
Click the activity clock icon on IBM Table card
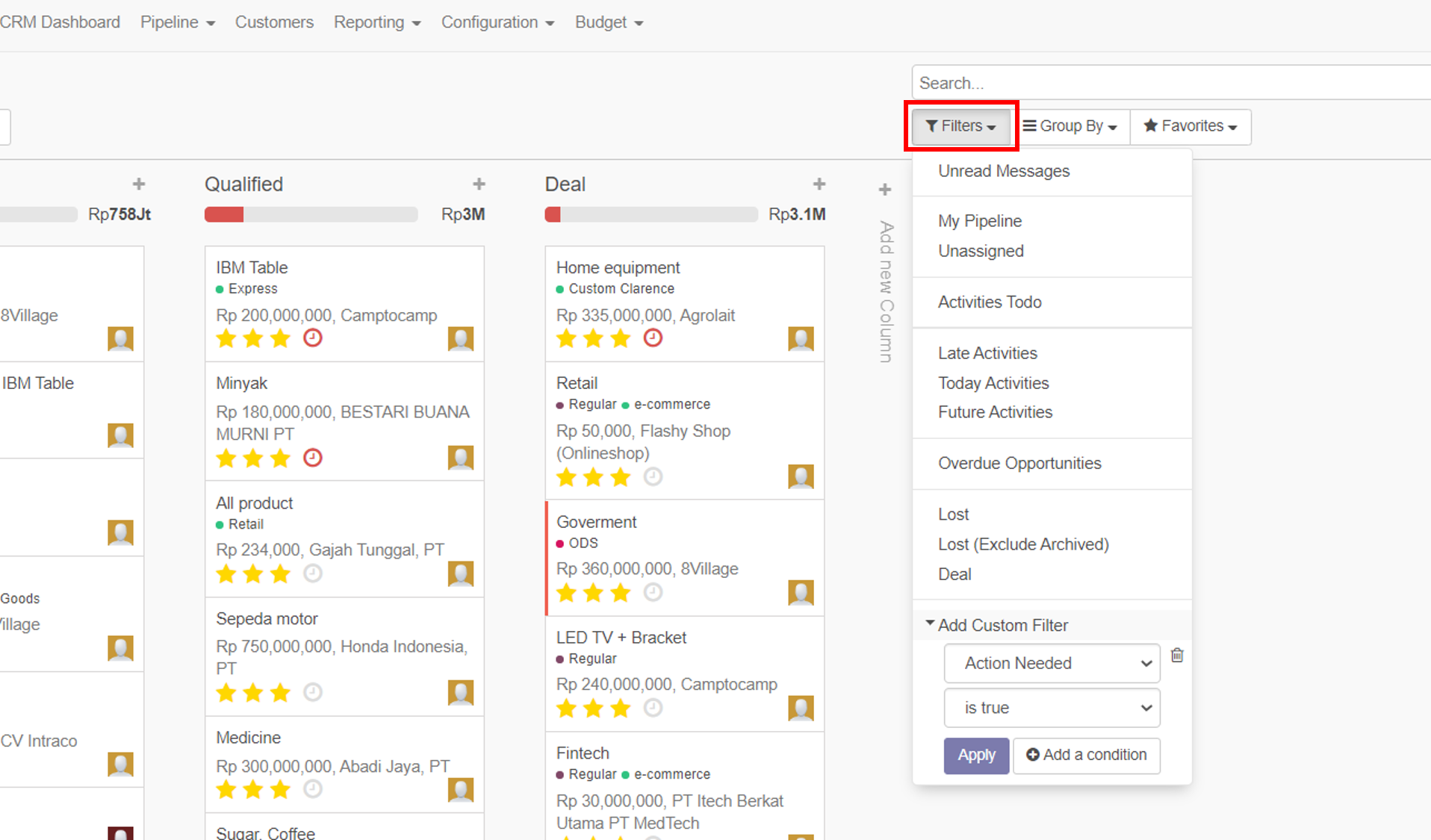pyautogui.click(x=313, y=338)
